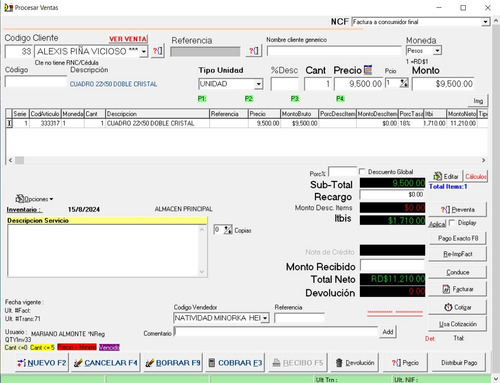The height and width of the screenshot is (383, 500).
Task: Select the P2 price level label
Action: click(x=249, y=99)
